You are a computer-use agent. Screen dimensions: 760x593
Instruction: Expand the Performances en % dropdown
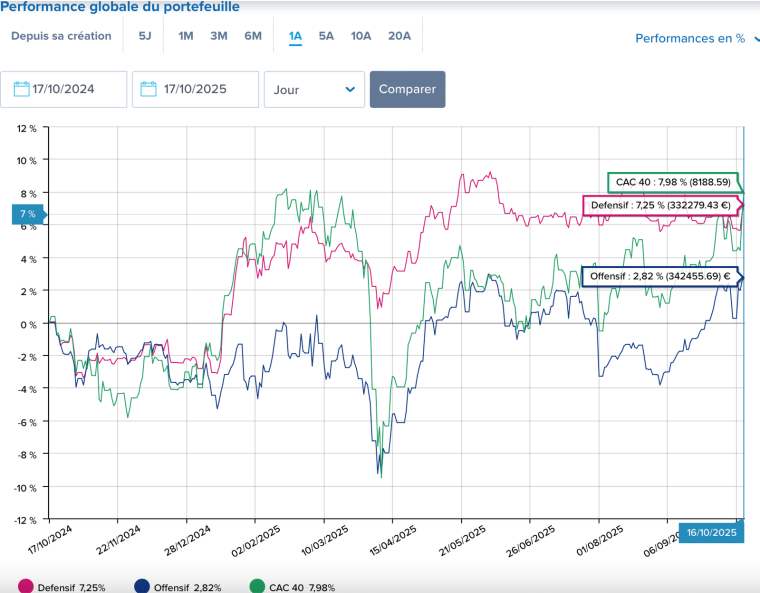[697, 39]
